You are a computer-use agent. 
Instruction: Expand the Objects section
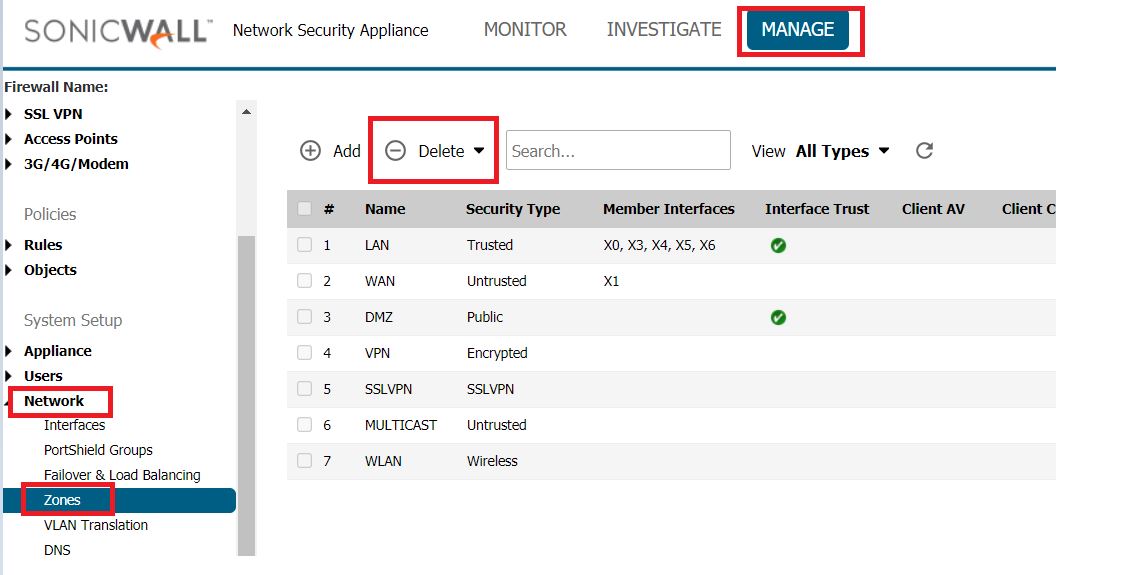click(x=9, y=270)
